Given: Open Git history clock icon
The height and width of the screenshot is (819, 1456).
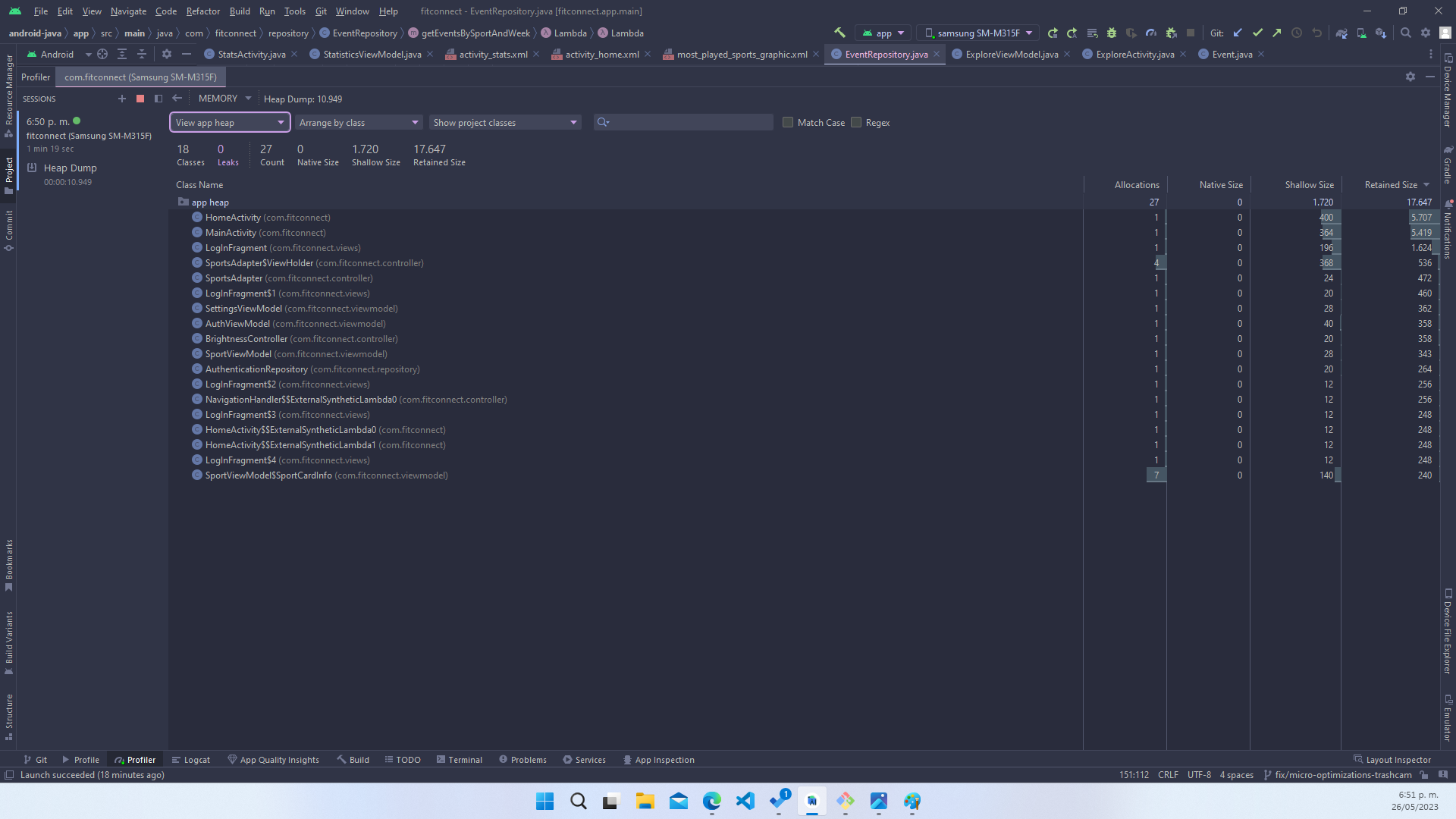Looking at the screenshot, I should [x=1297, y=33].
